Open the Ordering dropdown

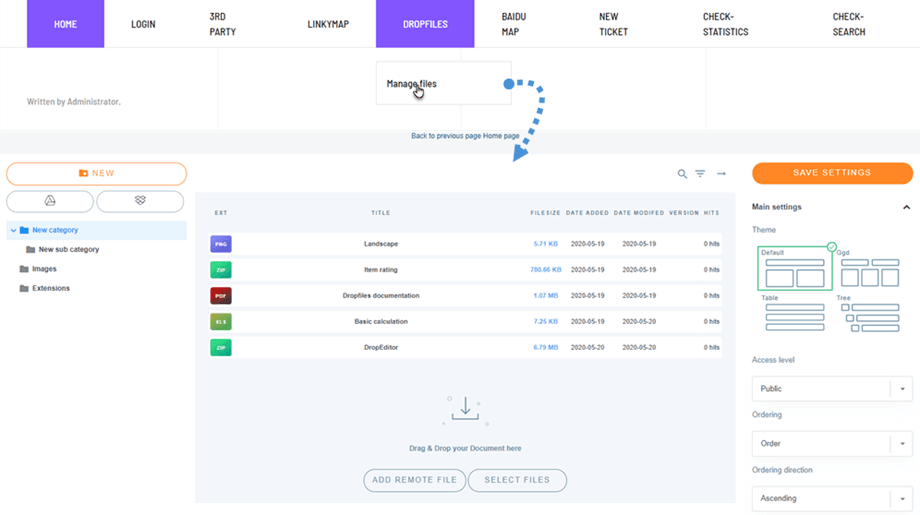[831, 444]
